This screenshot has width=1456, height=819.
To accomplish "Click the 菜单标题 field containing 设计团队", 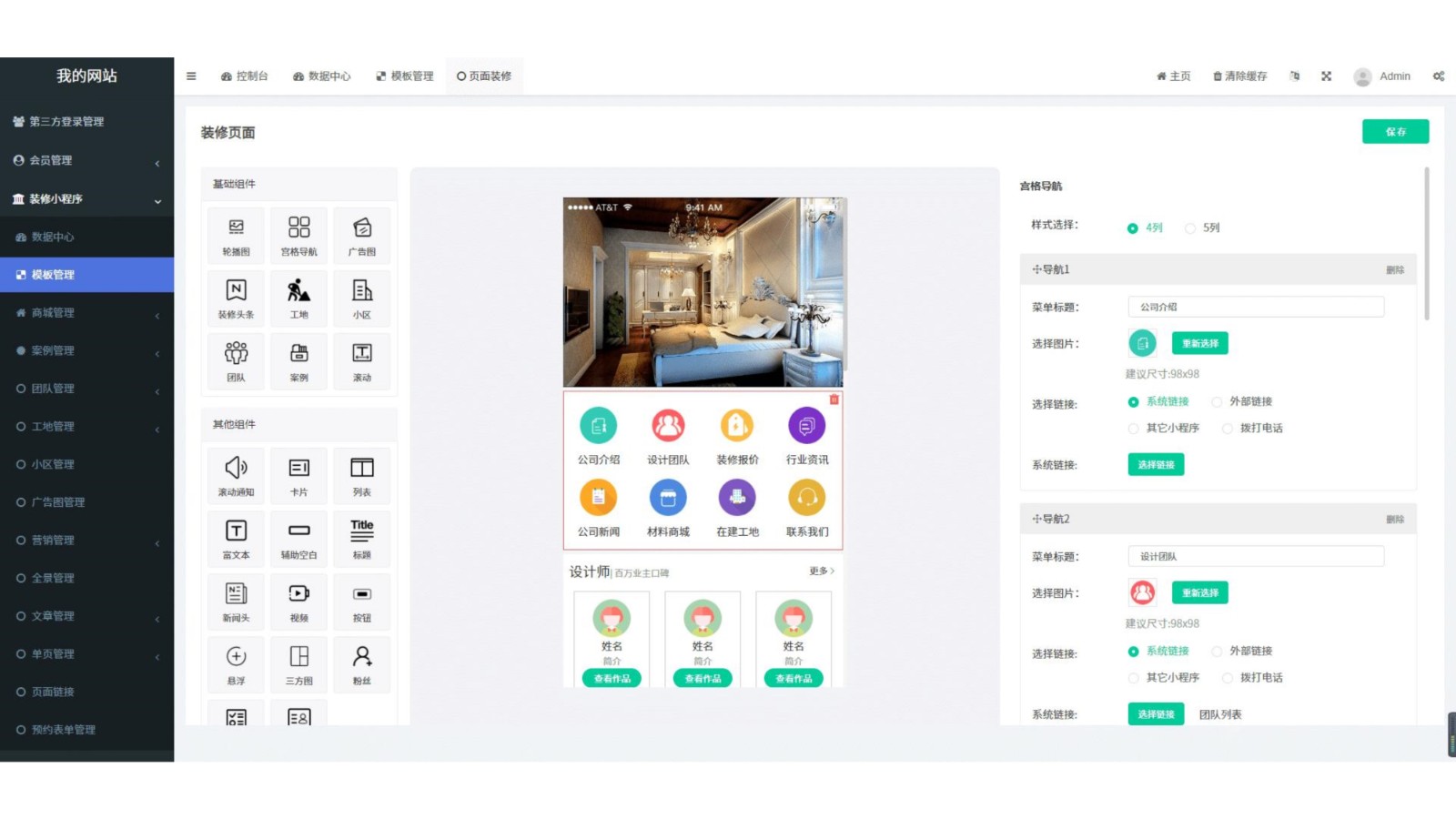I will tap(1256, 557).
